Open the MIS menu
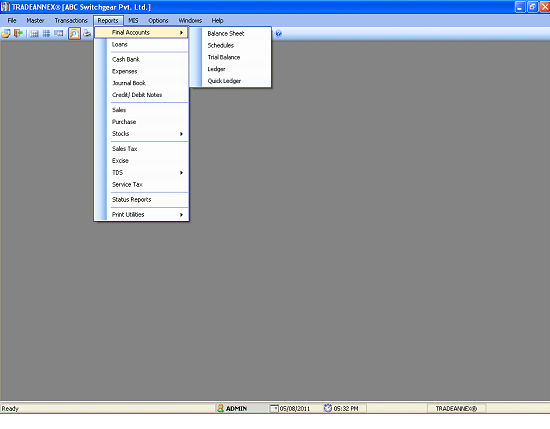The image size is (550, 429). click(133, 21)
